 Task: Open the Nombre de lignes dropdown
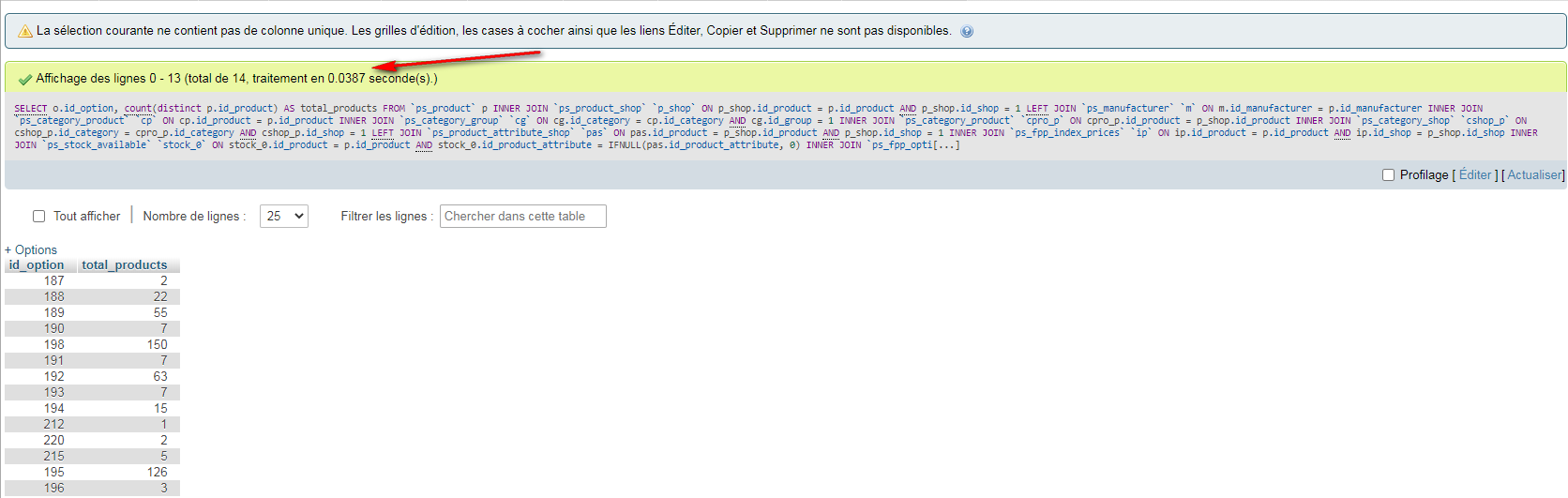(x=283, y=217)
